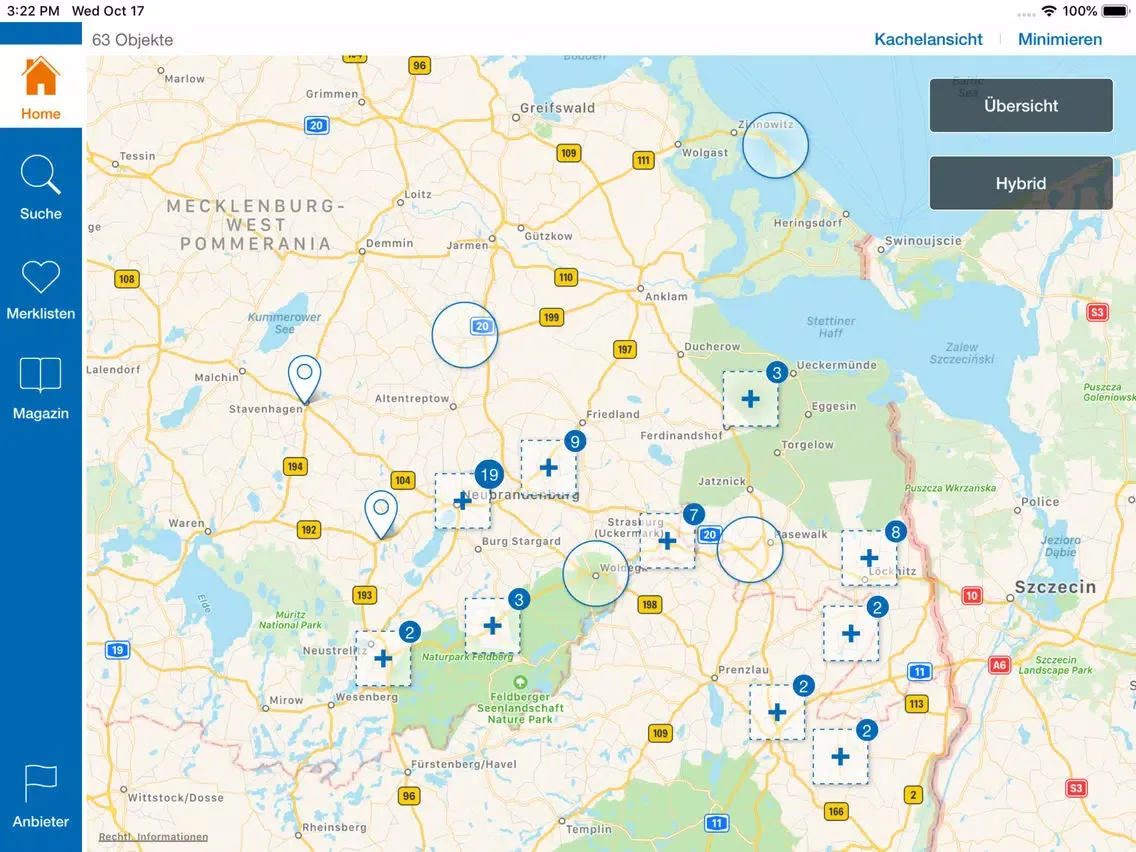Open the Suche search tab
Screen dimensions: 1136x852
41,187
